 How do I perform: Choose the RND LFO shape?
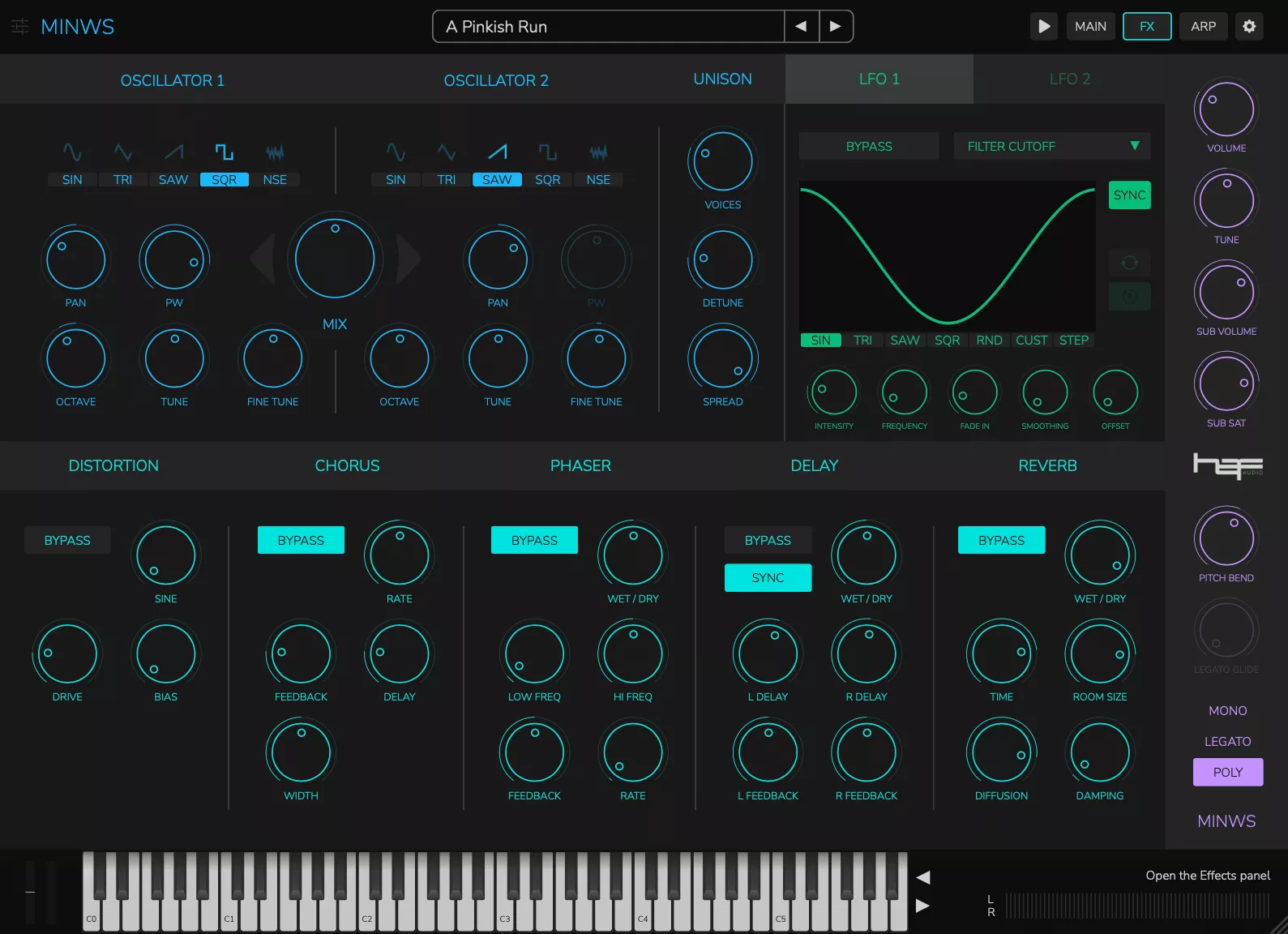(x=989, y=341)
